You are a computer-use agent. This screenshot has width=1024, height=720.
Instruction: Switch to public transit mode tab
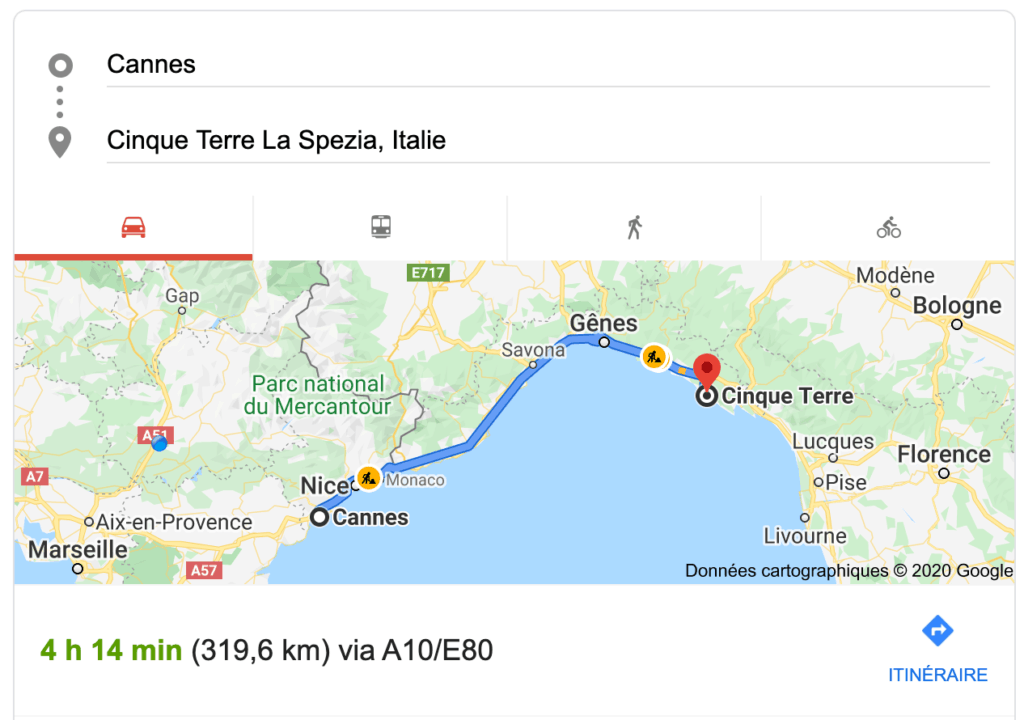click(x=381, y=228)
